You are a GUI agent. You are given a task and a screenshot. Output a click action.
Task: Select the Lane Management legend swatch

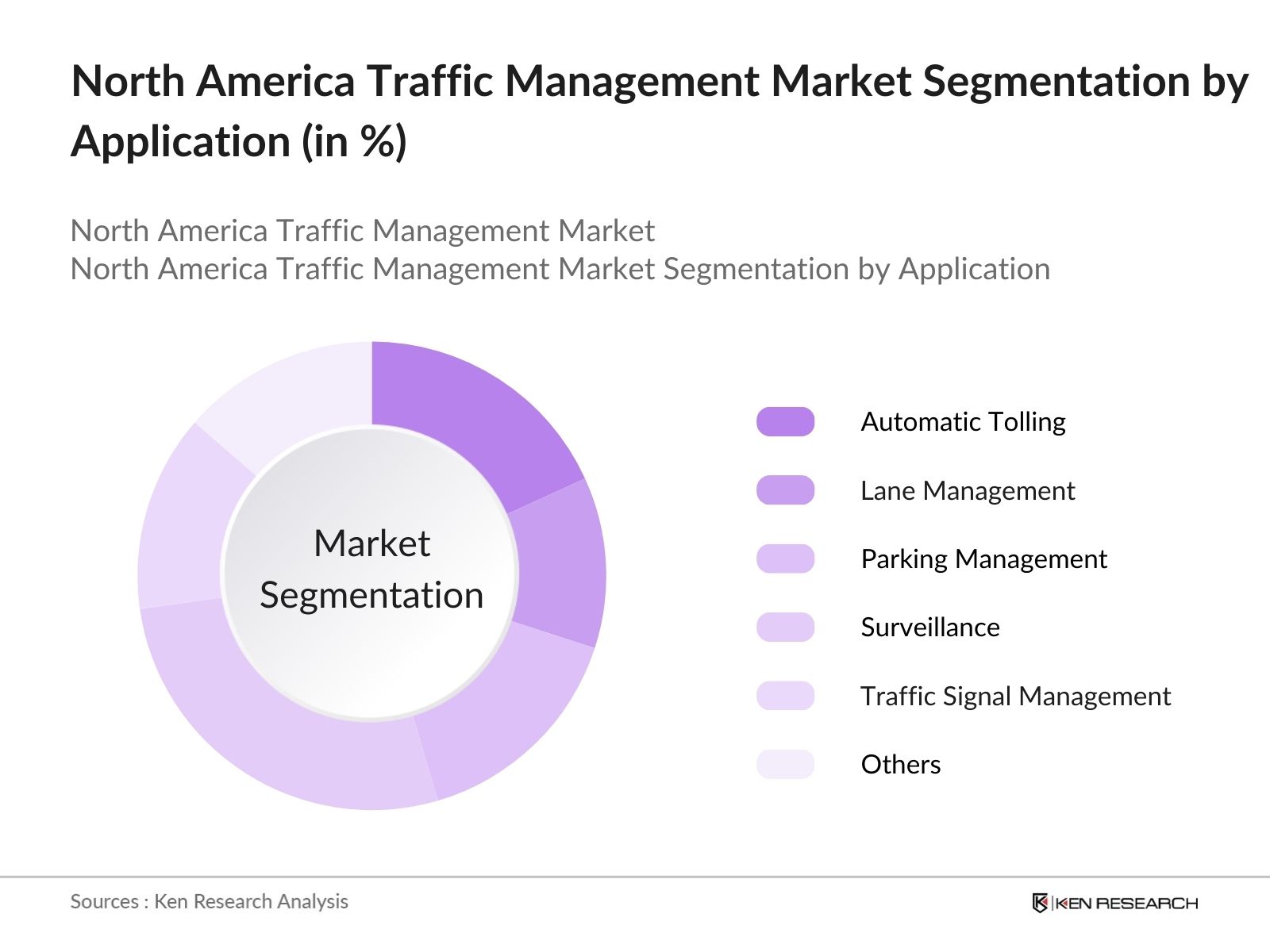pos(785,492)
